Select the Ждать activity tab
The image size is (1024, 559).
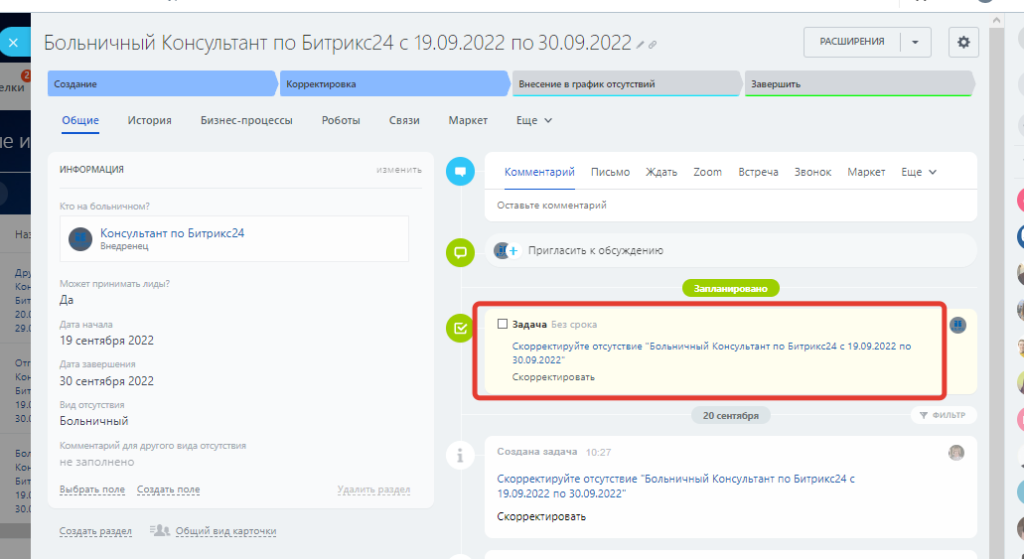coord(662,172)
